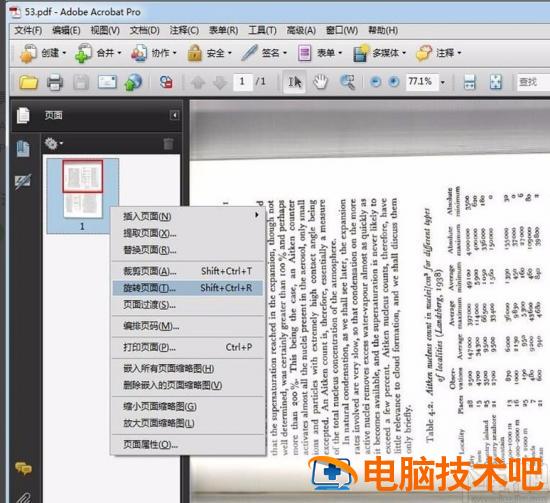550x503 pixels.
Task: Open the 高级(A) menu
Action: tap(301, 31)
